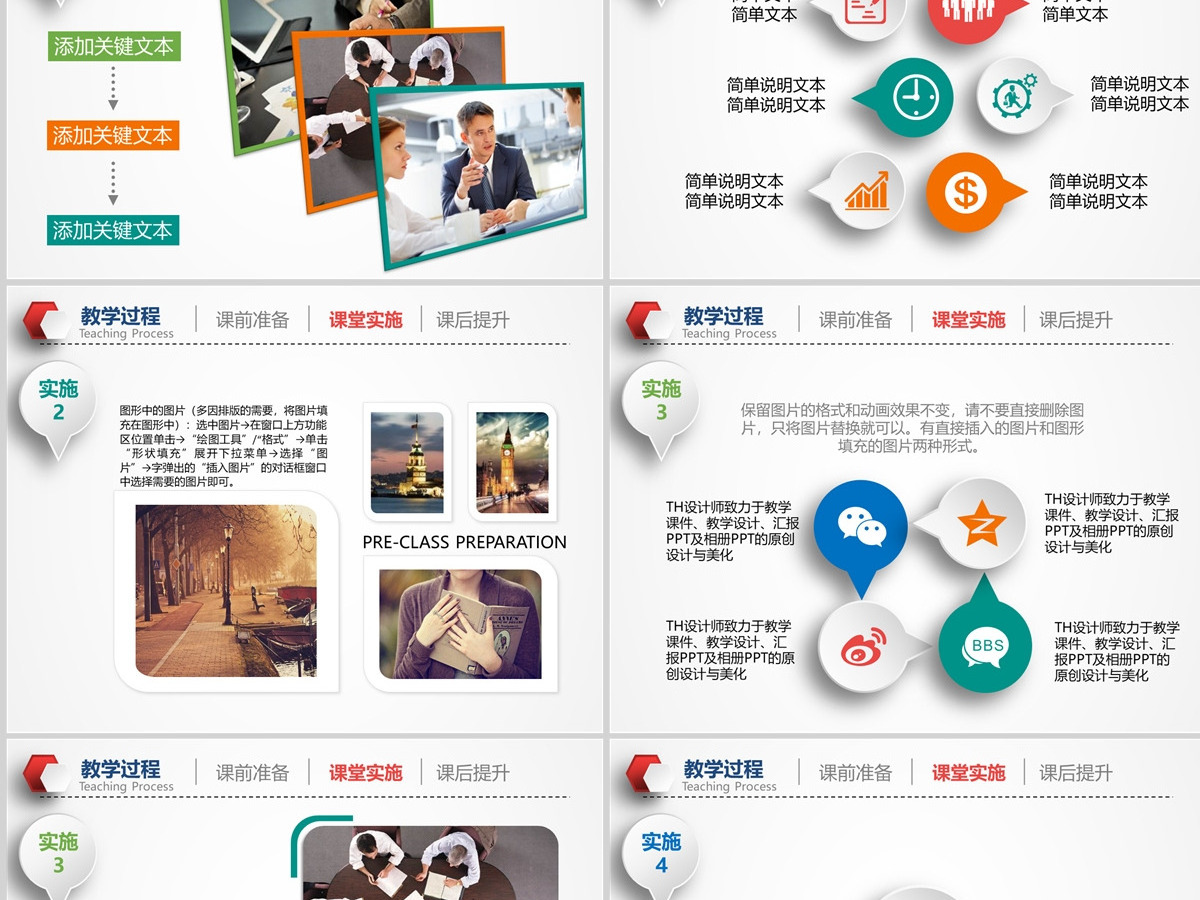The width and height of the screenshot is (1200, 900).
Task: Select the 实施 3 bubble beside overhead meeting photo
Action: tap(58, 856)
